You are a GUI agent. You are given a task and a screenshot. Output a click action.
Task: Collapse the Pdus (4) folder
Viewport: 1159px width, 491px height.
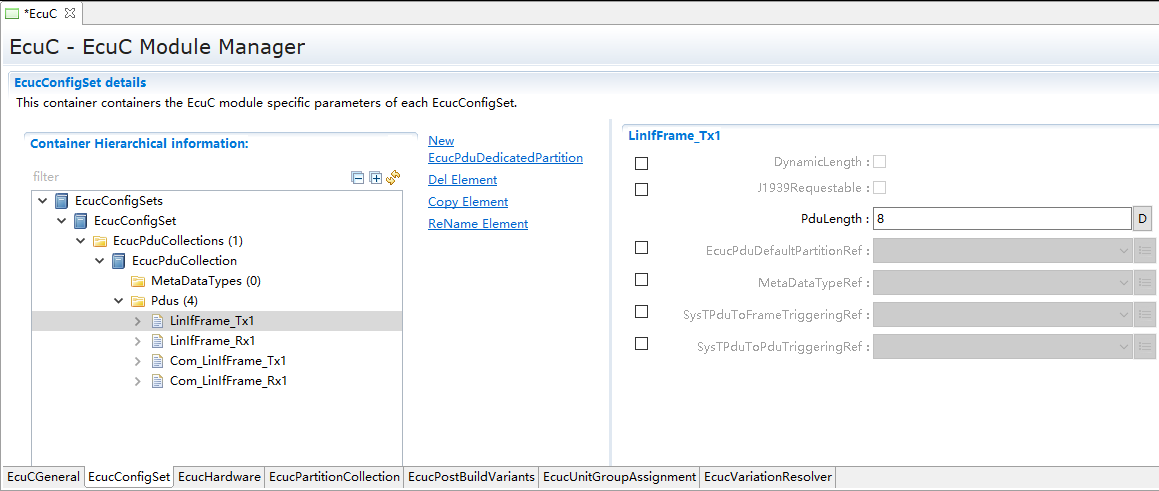point(119,301)
